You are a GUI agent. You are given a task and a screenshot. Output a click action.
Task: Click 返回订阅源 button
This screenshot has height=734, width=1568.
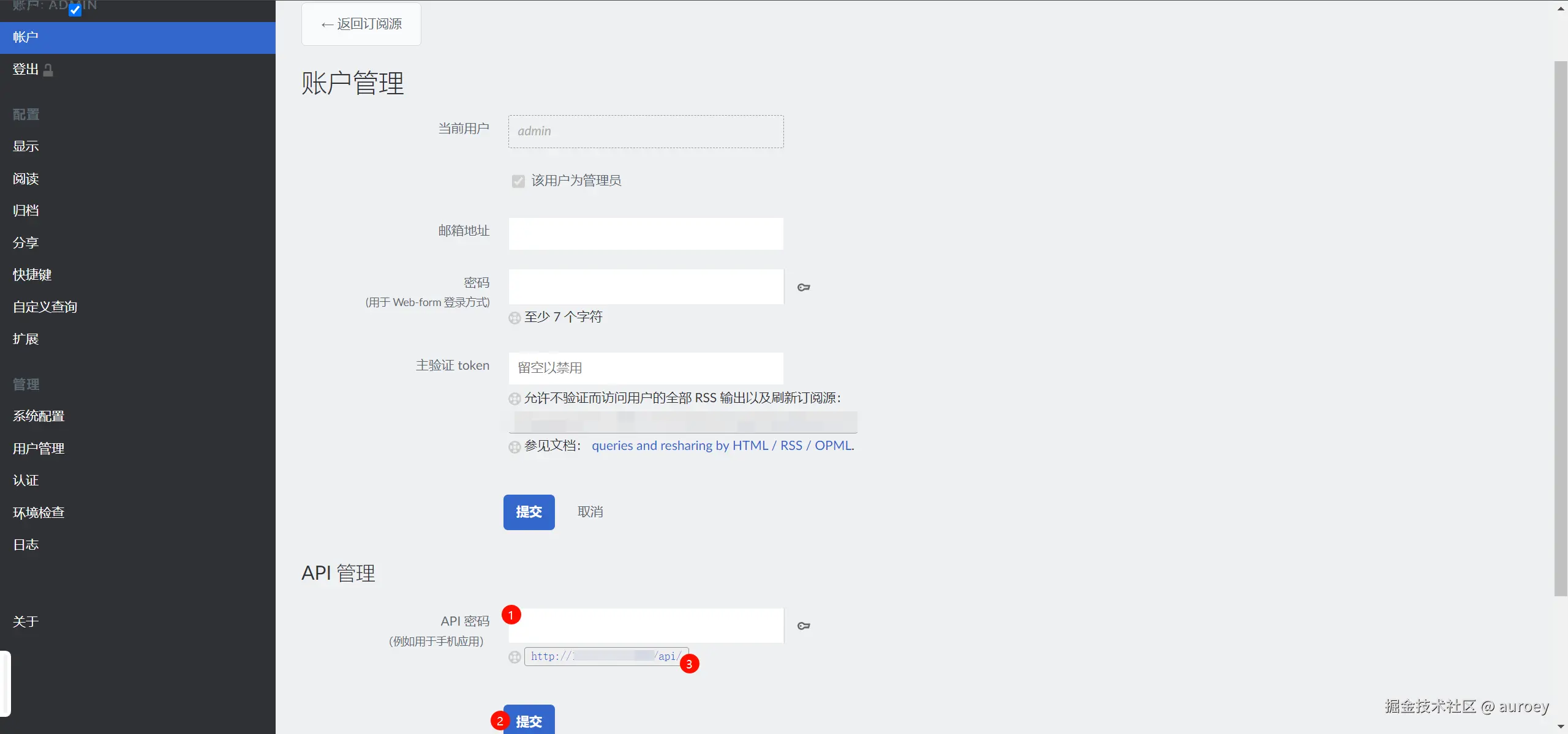[x=361, y=24]
